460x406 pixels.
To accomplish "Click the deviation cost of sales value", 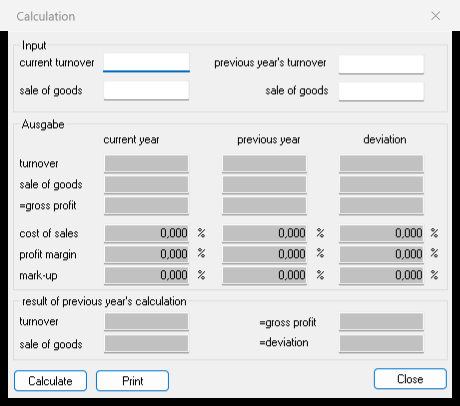I will click(x=381, y=233).
